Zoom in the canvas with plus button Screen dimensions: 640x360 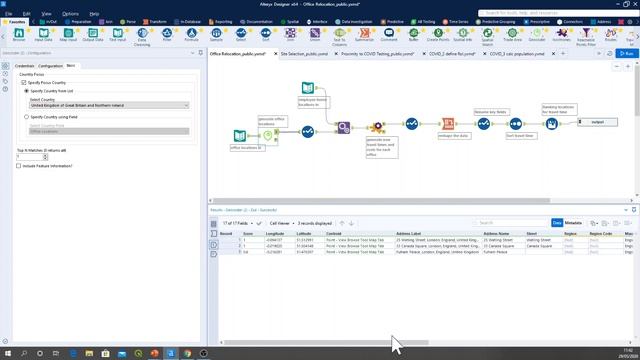pyautogui.click(x=628, y=67)
